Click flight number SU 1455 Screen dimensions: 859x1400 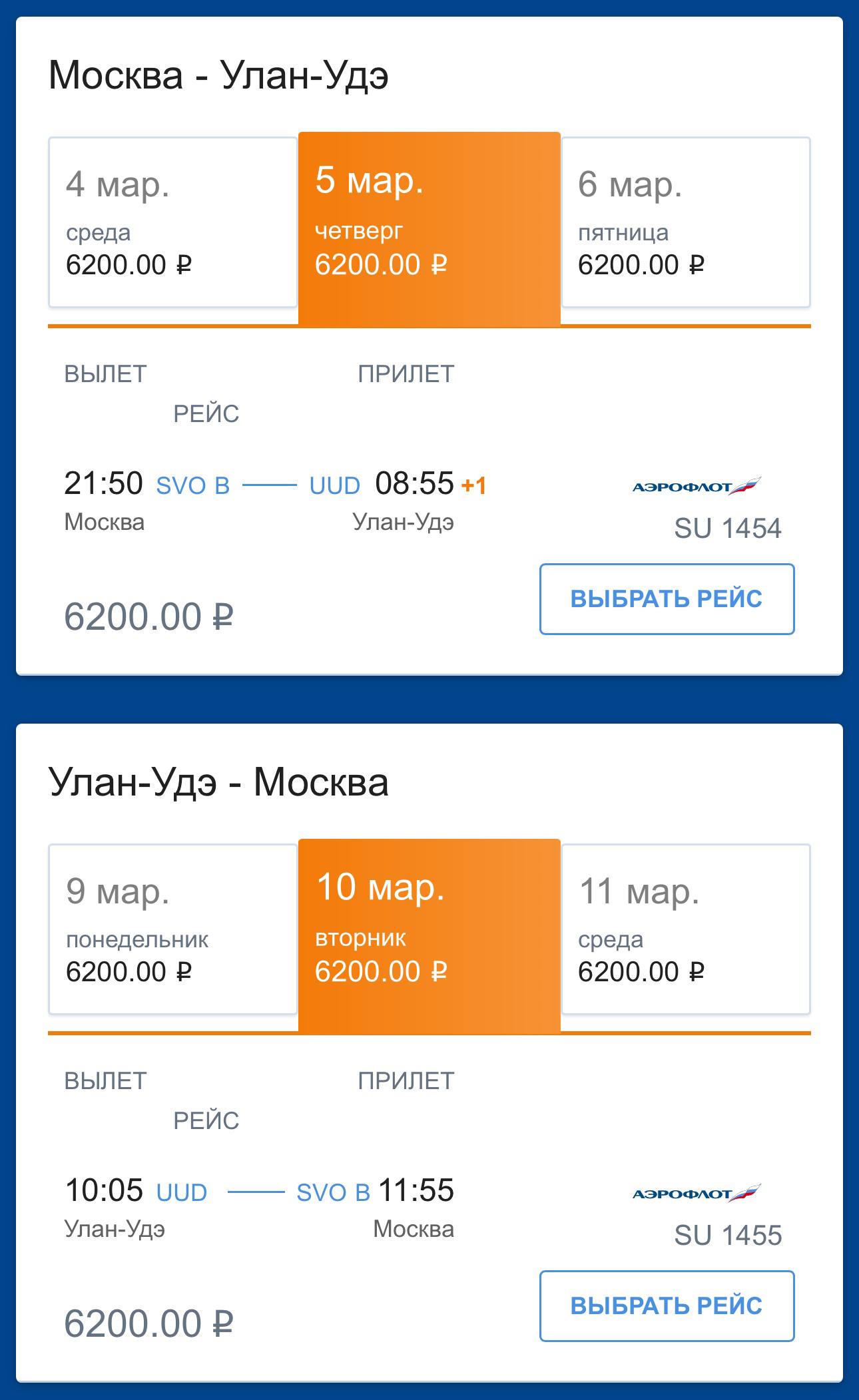[727, 1236]
